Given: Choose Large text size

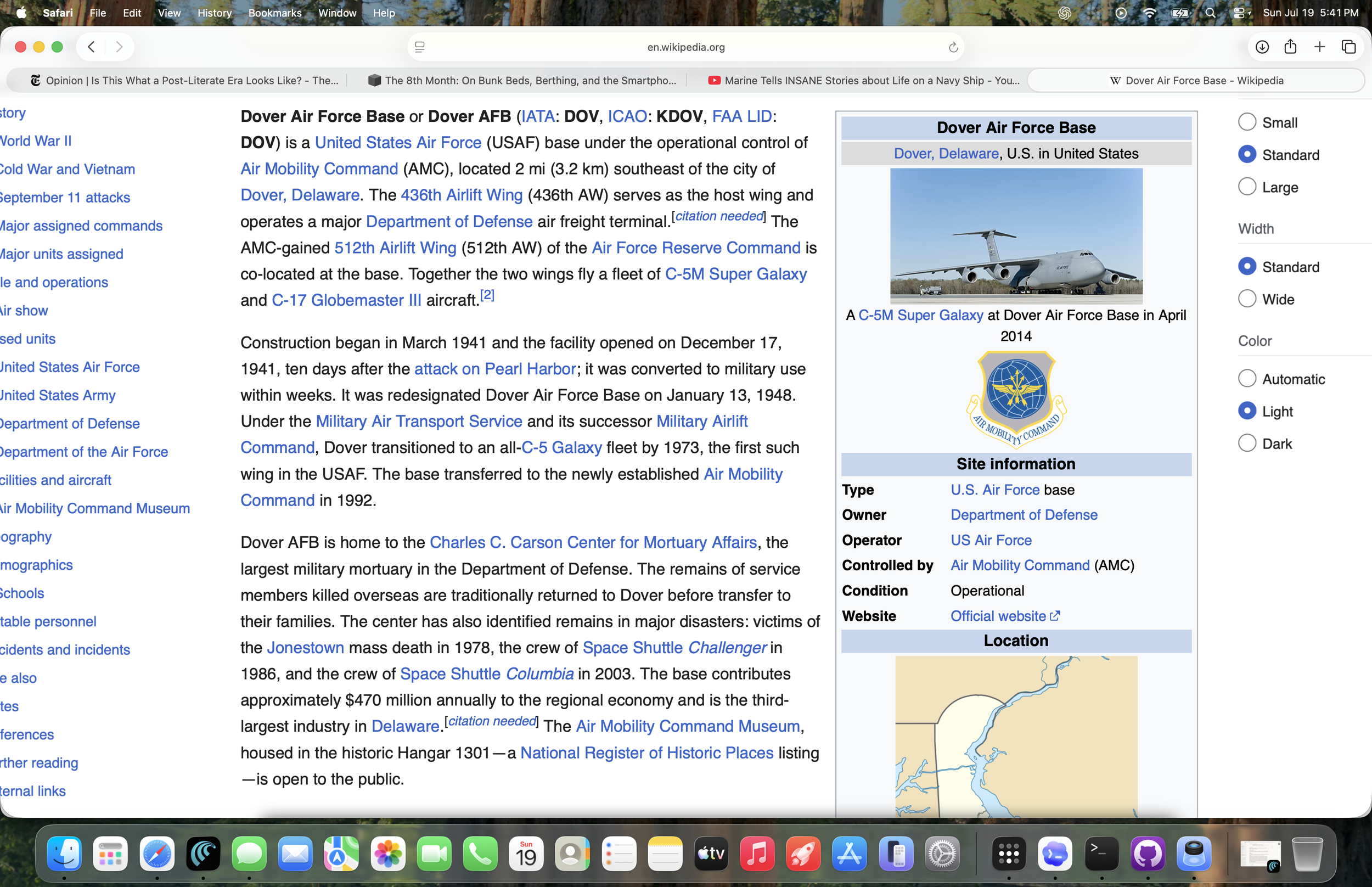Looking at the screenshot, I should (x=1246, y=187).
